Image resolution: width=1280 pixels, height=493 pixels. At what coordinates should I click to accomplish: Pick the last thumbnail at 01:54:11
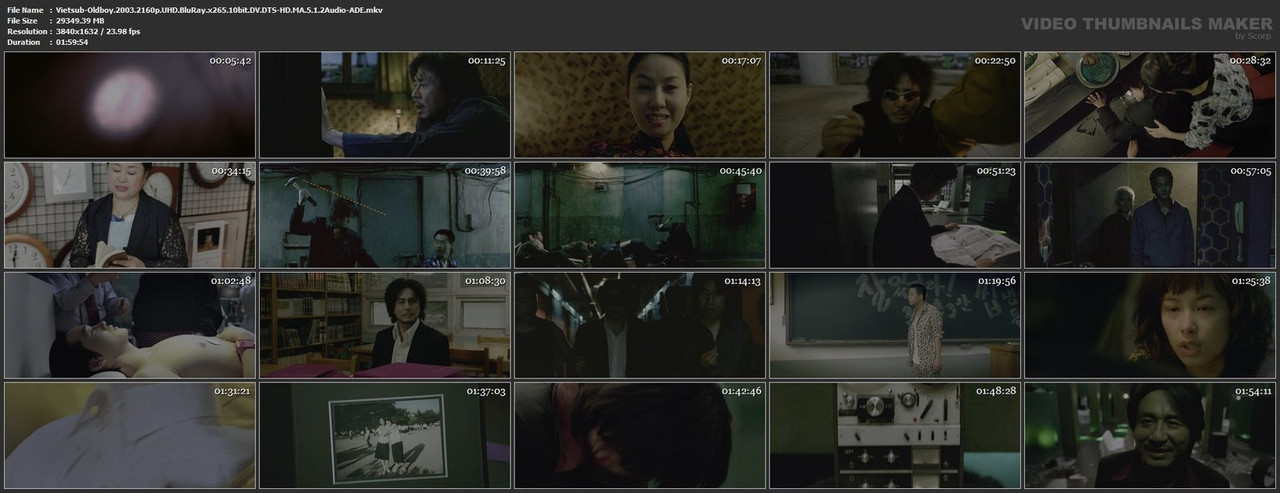(x=1150, y=434)
